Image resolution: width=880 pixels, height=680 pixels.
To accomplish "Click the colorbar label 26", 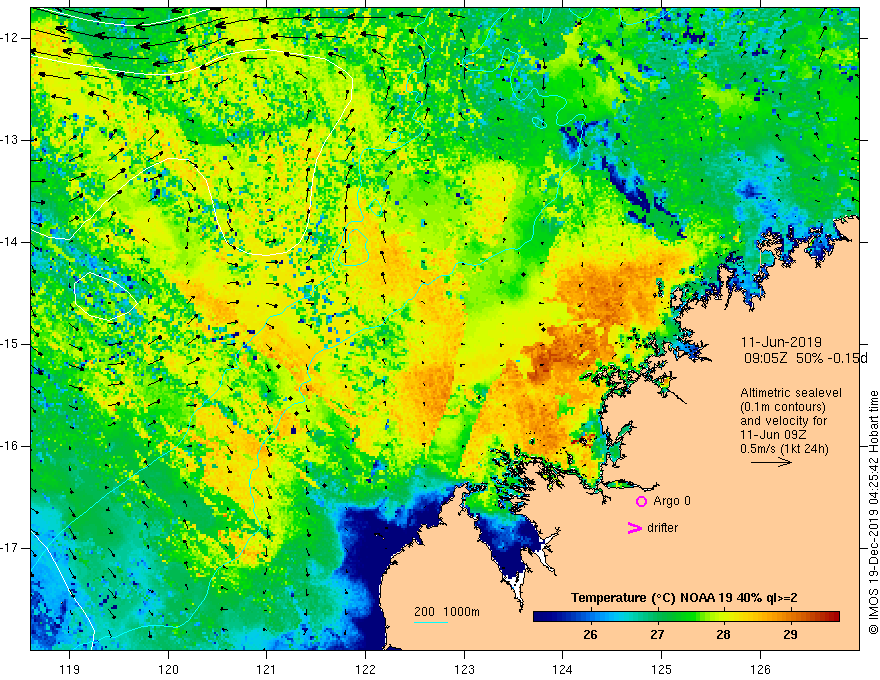I will 590,635.
